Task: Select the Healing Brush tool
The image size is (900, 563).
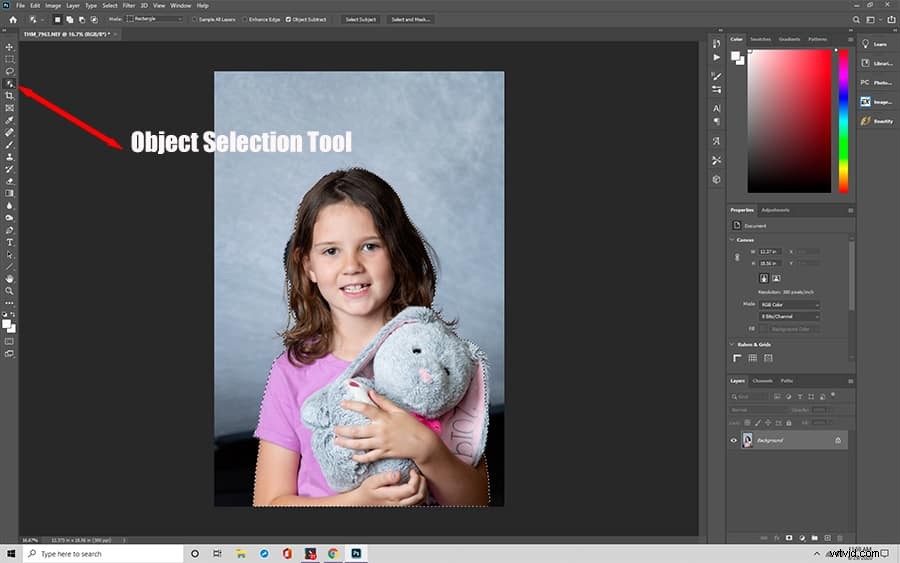Action: click(x=9, y=133)
